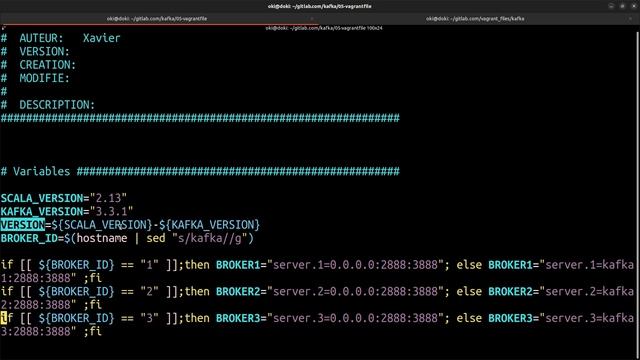Image resolution: width=640 pixels, height=360 pixels.
Task: Click the terminal size title '100x24'
Action: [x=375, y=28]
